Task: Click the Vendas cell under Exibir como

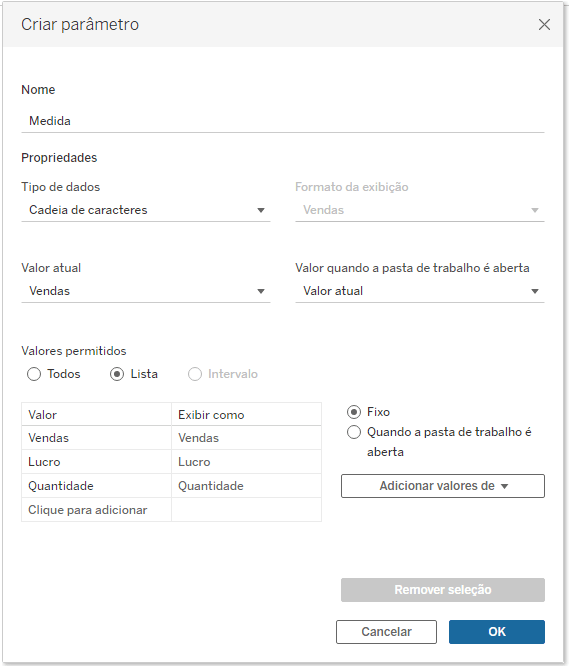Action: tap(246, 438)
